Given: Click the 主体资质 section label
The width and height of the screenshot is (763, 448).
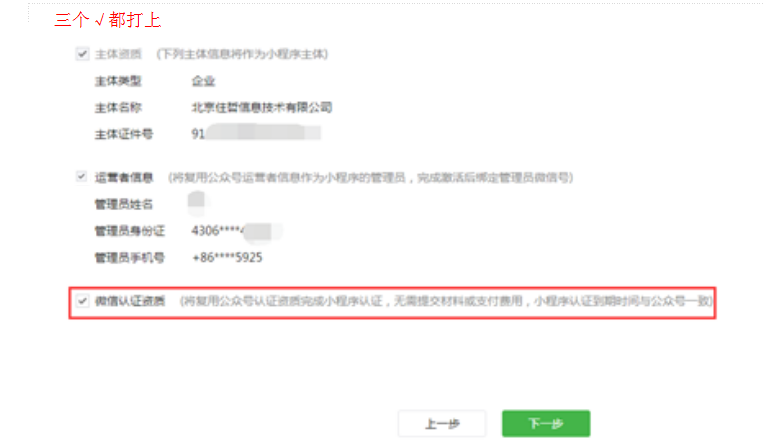Looking at the screenshot, I should 118,54.
